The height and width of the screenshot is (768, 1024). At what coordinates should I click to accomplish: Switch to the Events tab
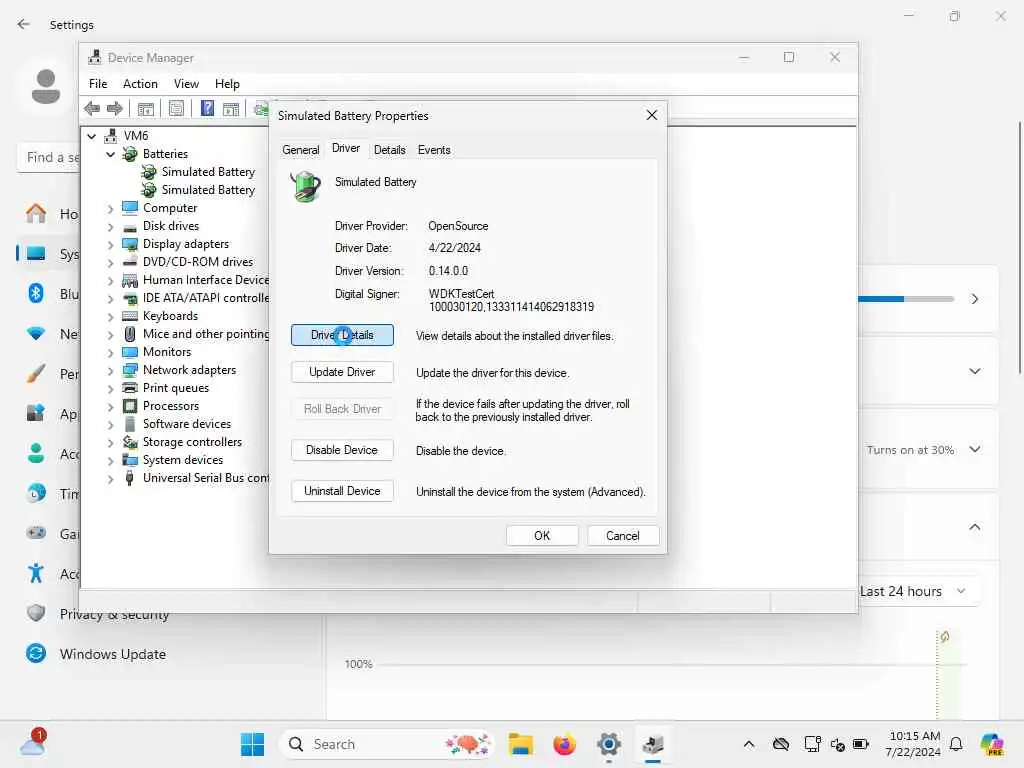point(434,150)
